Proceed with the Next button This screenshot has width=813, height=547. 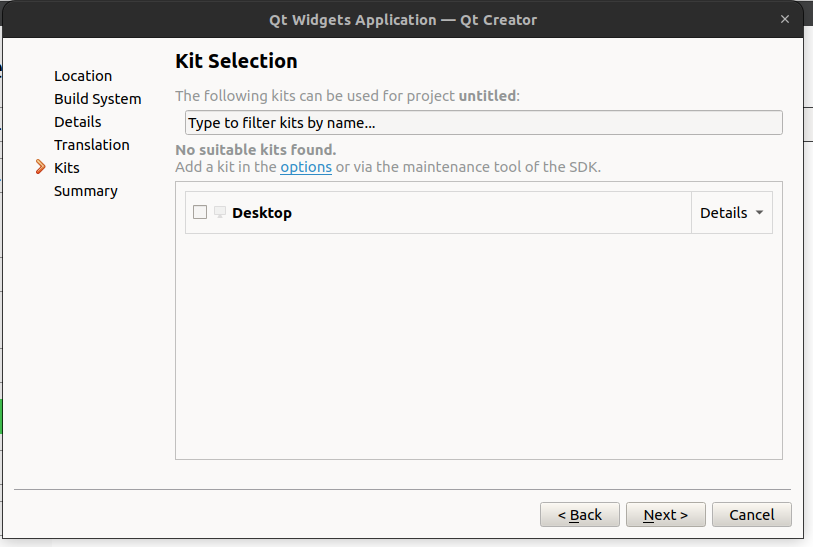coord(666,515)
